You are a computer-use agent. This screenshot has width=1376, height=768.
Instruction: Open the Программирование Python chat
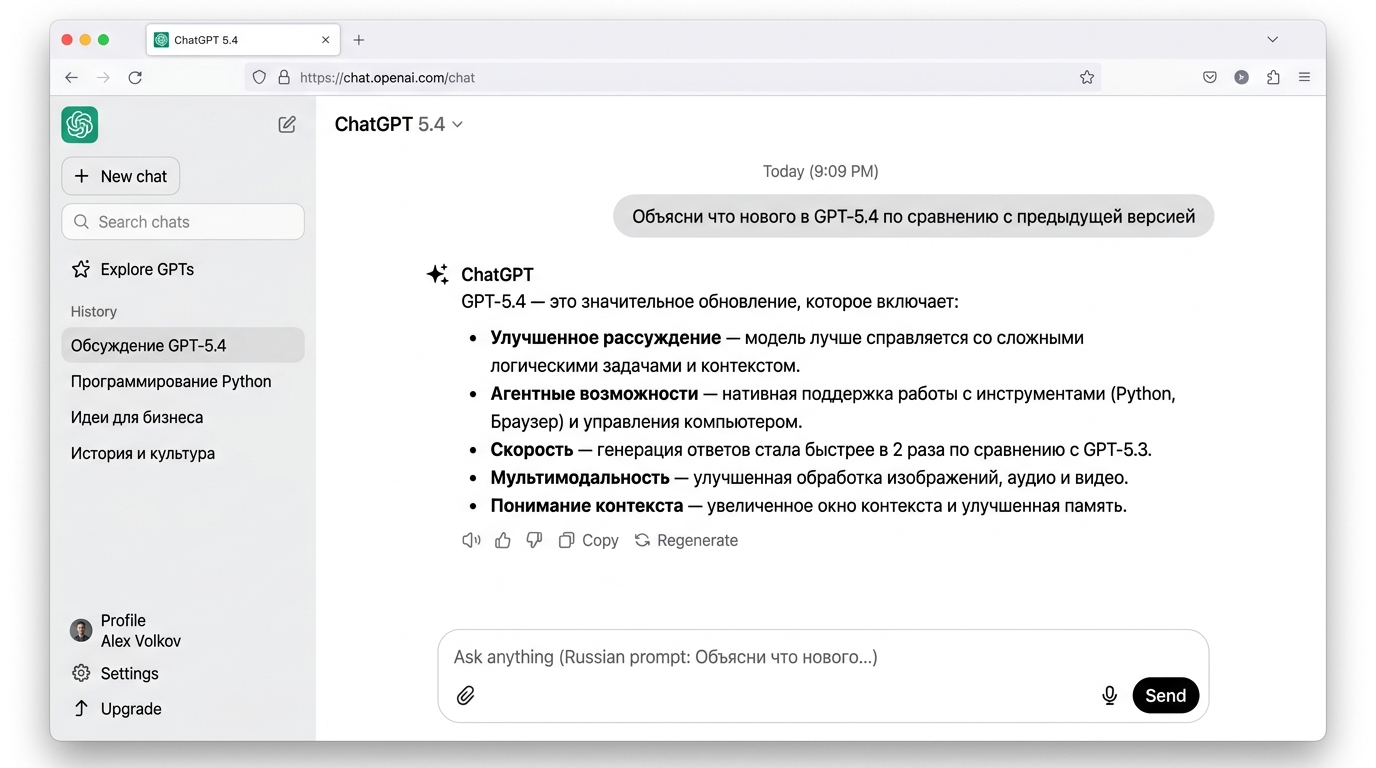pos(171,381)
